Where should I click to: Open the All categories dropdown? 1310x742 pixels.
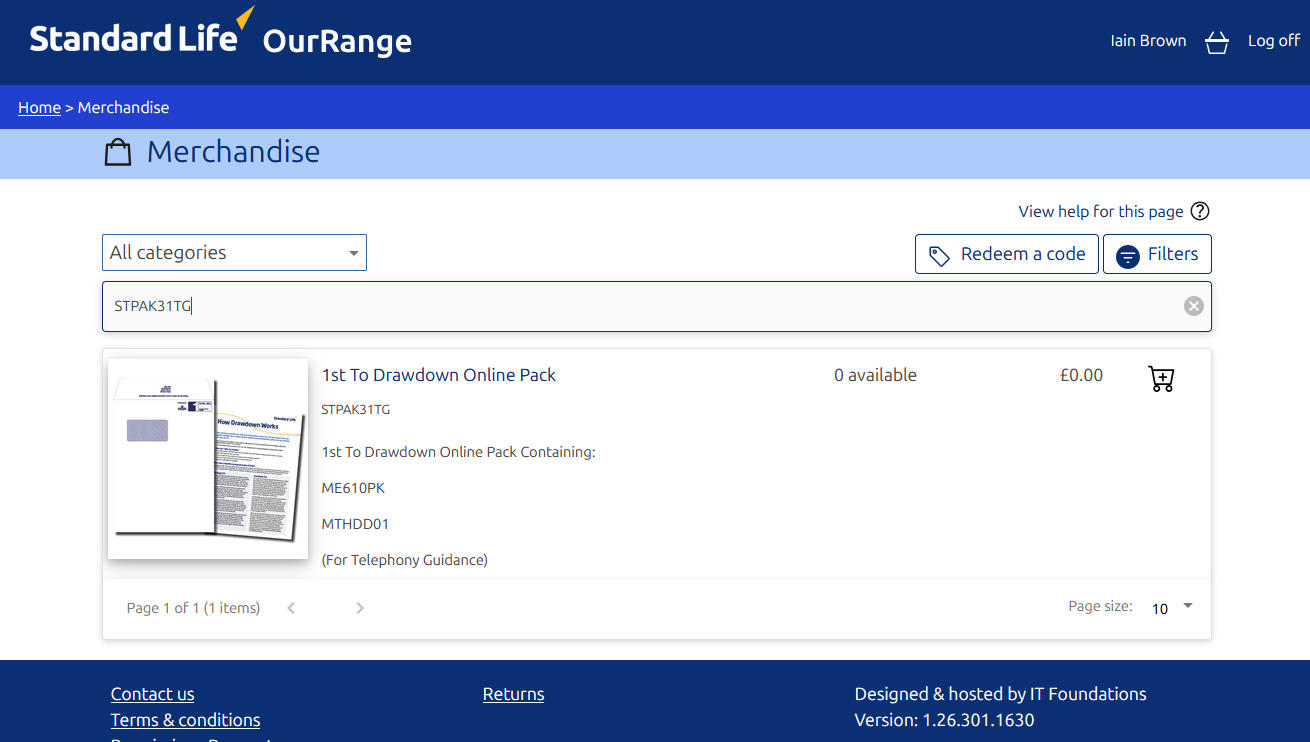234,253
